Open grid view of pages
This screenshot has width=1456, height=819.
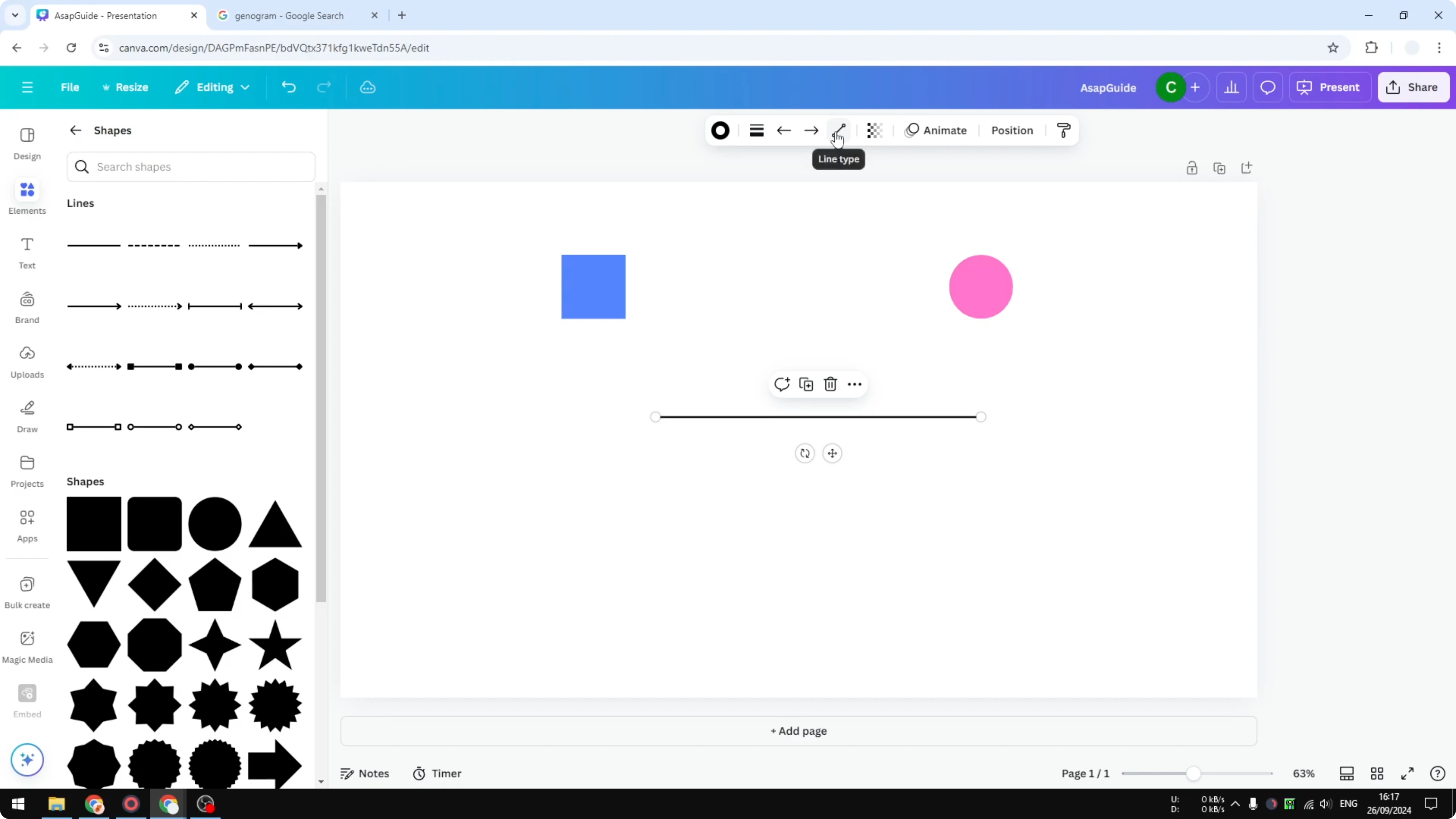[1377, 773]
